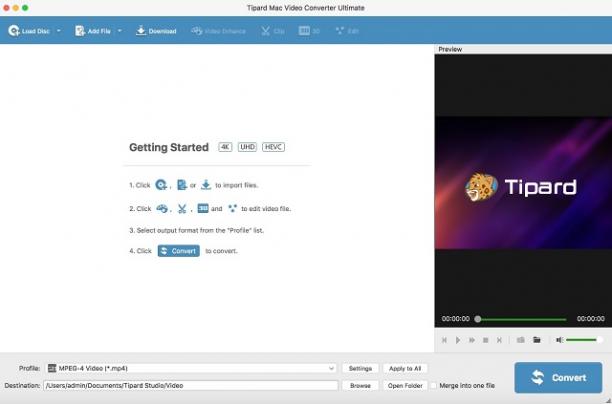The image size is (612, 404).
Task: Open profile Settings button
Action: pos(360,368)
